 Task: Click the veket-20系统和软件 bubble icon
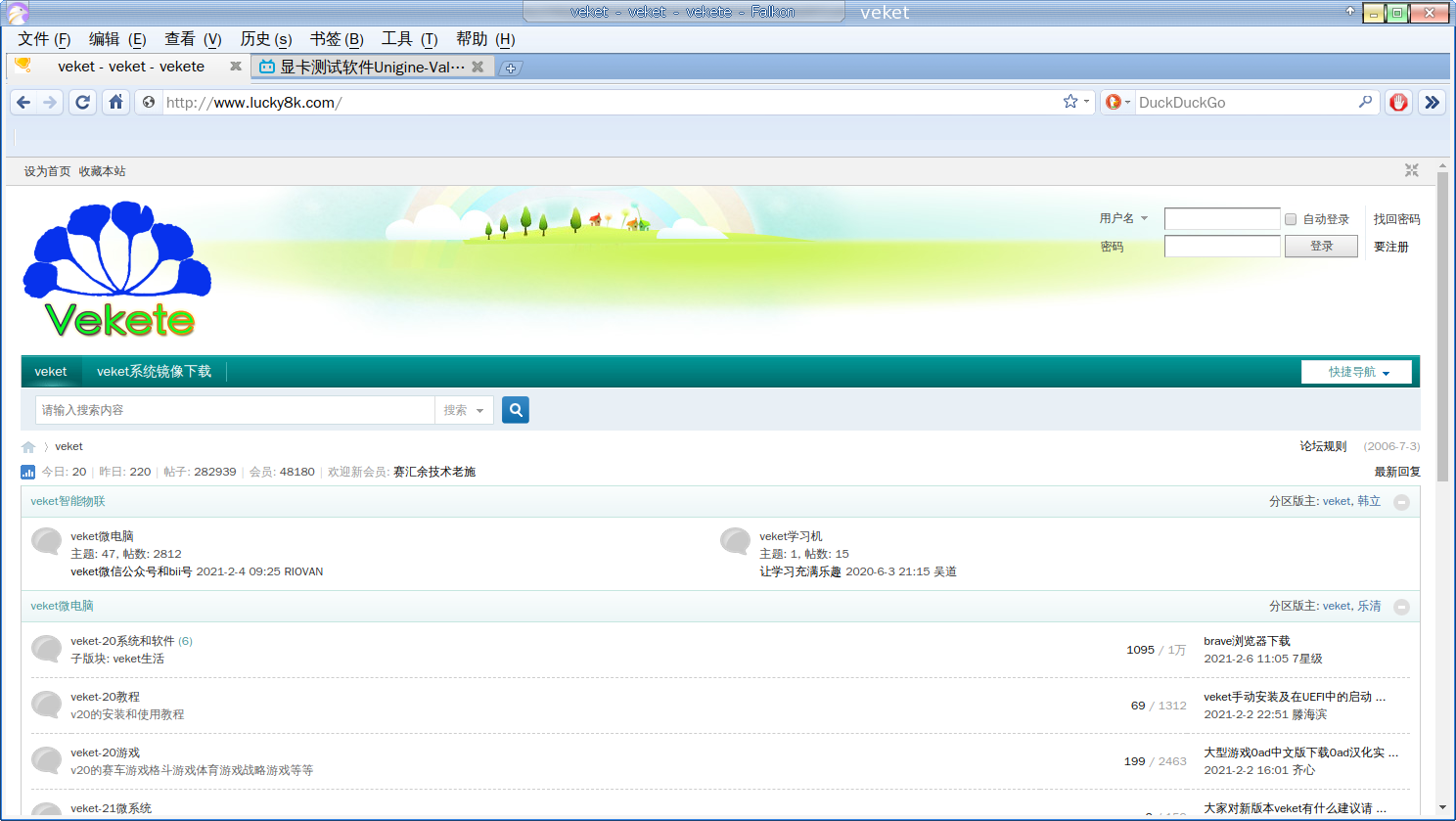[x=46, y=649]
